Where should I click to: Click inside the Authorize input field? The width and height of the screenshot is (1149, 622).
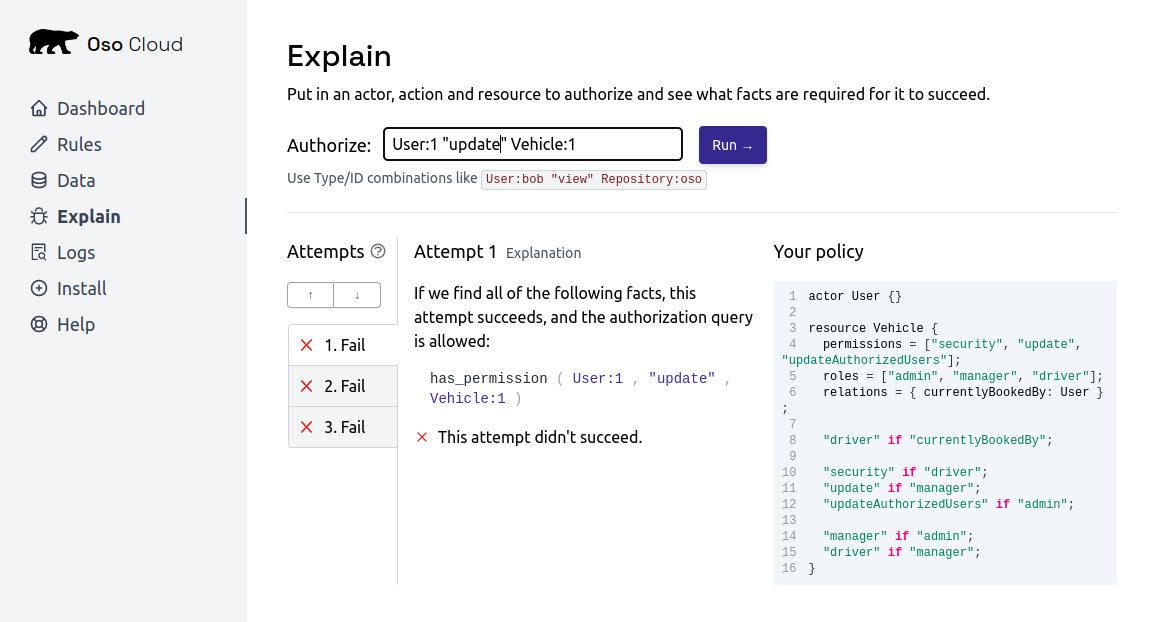pos(532,144)
